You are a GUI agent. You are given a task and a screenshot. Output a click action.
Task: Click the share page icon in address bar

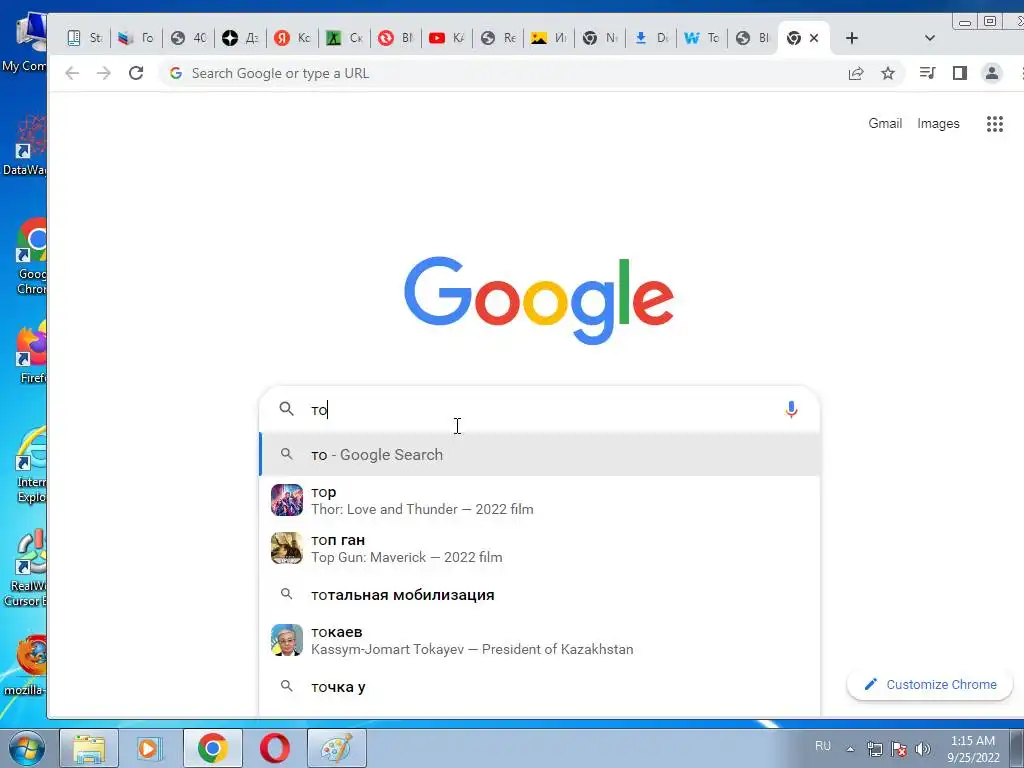coord(856,73)
